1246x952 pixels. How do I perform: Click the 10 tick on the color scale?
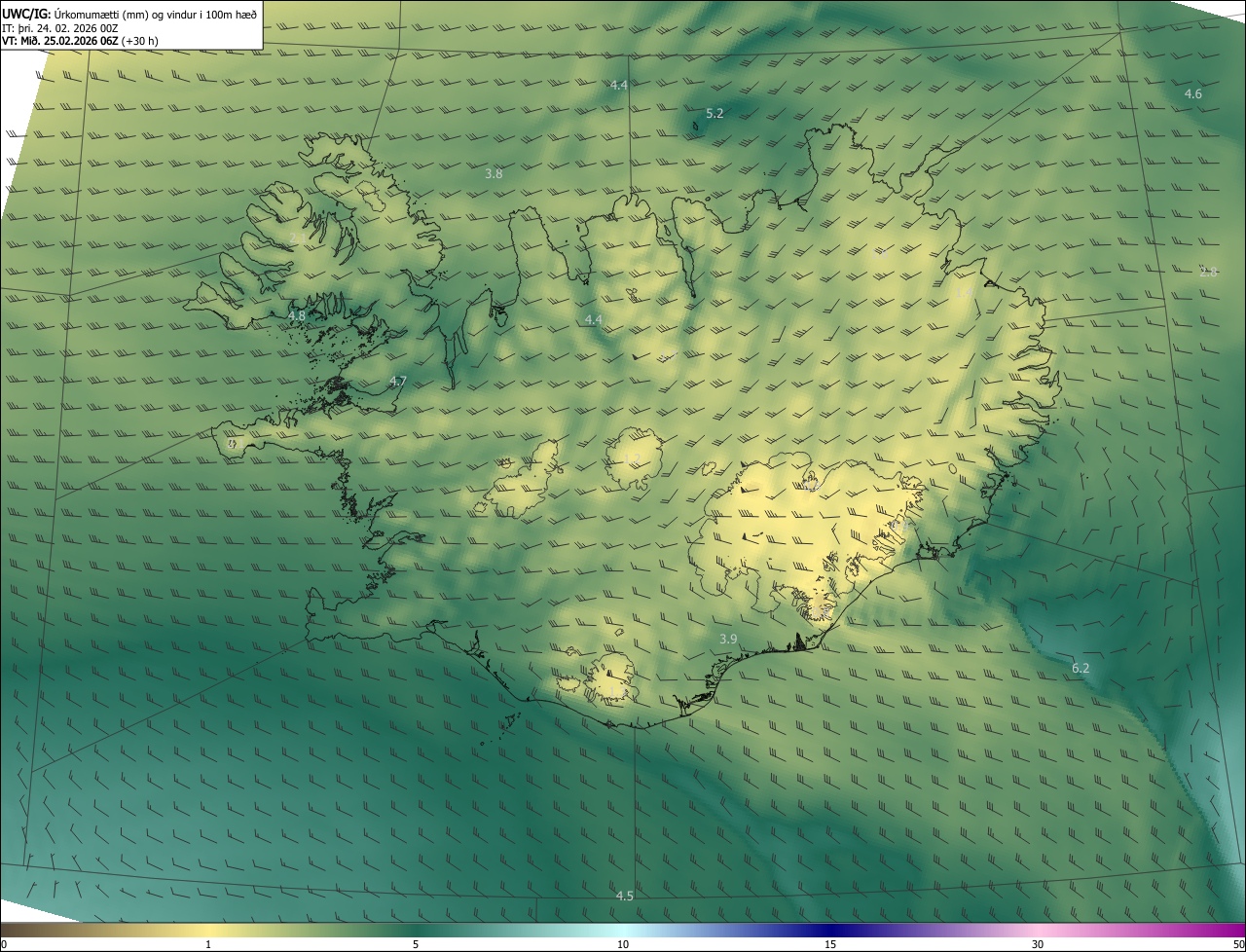[x=623, y=945]
